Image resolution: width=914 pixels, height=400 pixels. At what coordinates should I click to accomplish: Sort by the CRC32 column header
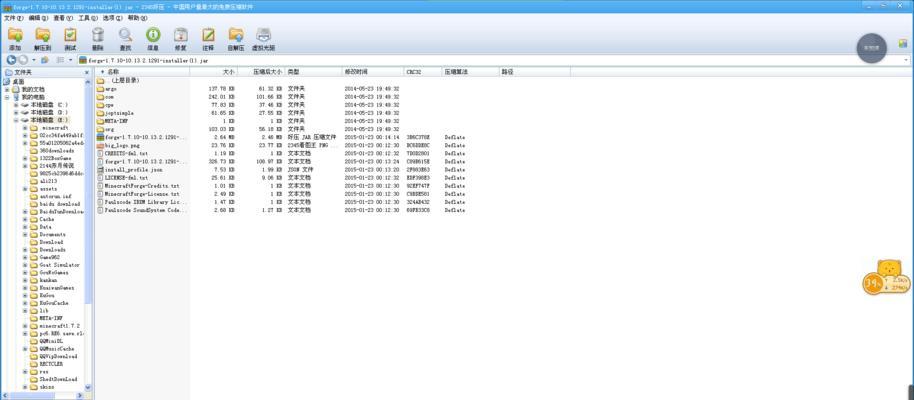point(423,72)
